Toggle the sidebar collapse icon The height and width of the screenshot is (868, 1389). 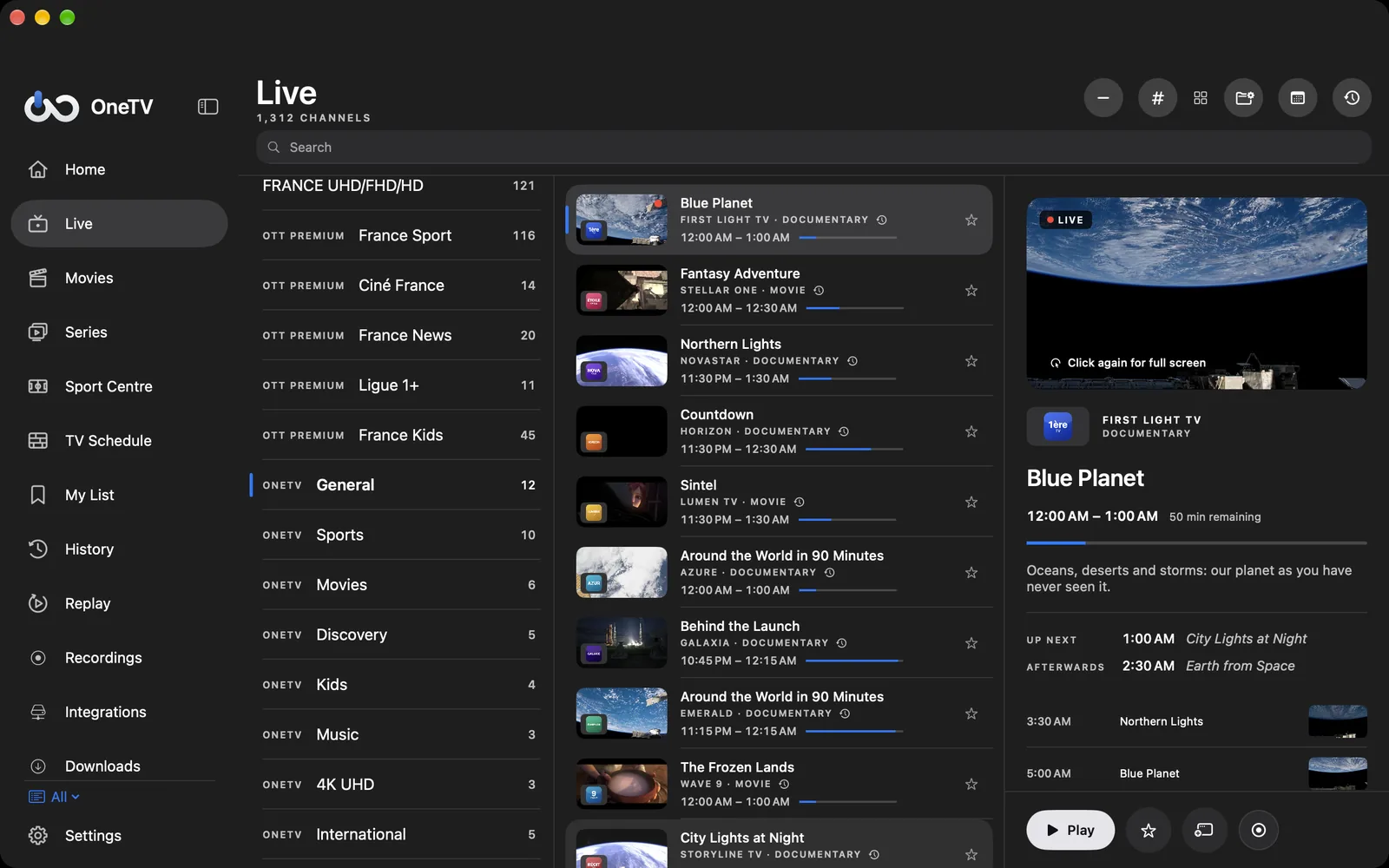pyautogui.click(x=207, y=107)
